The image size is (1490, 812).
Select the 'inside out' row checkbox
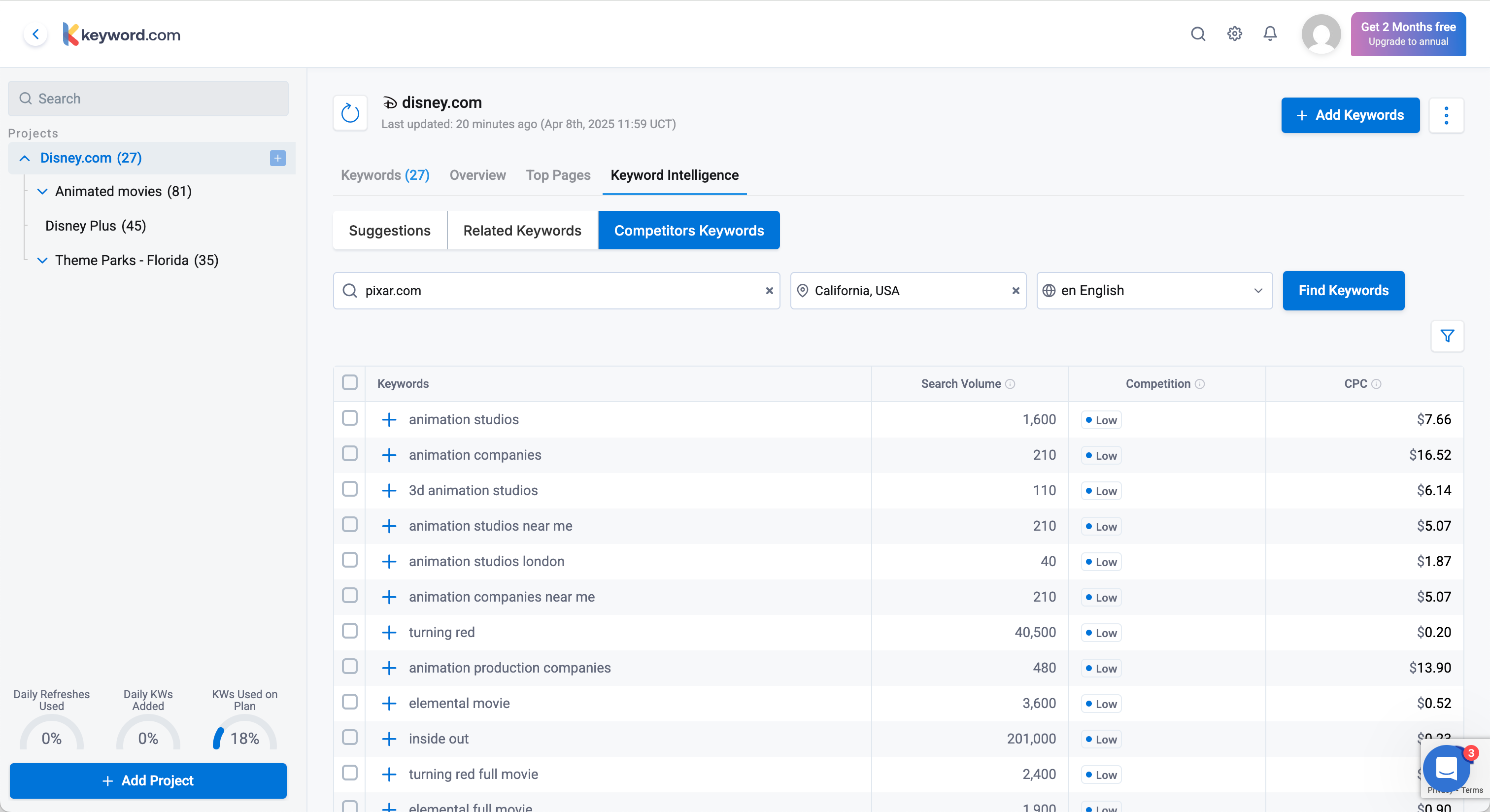[350, 738]
